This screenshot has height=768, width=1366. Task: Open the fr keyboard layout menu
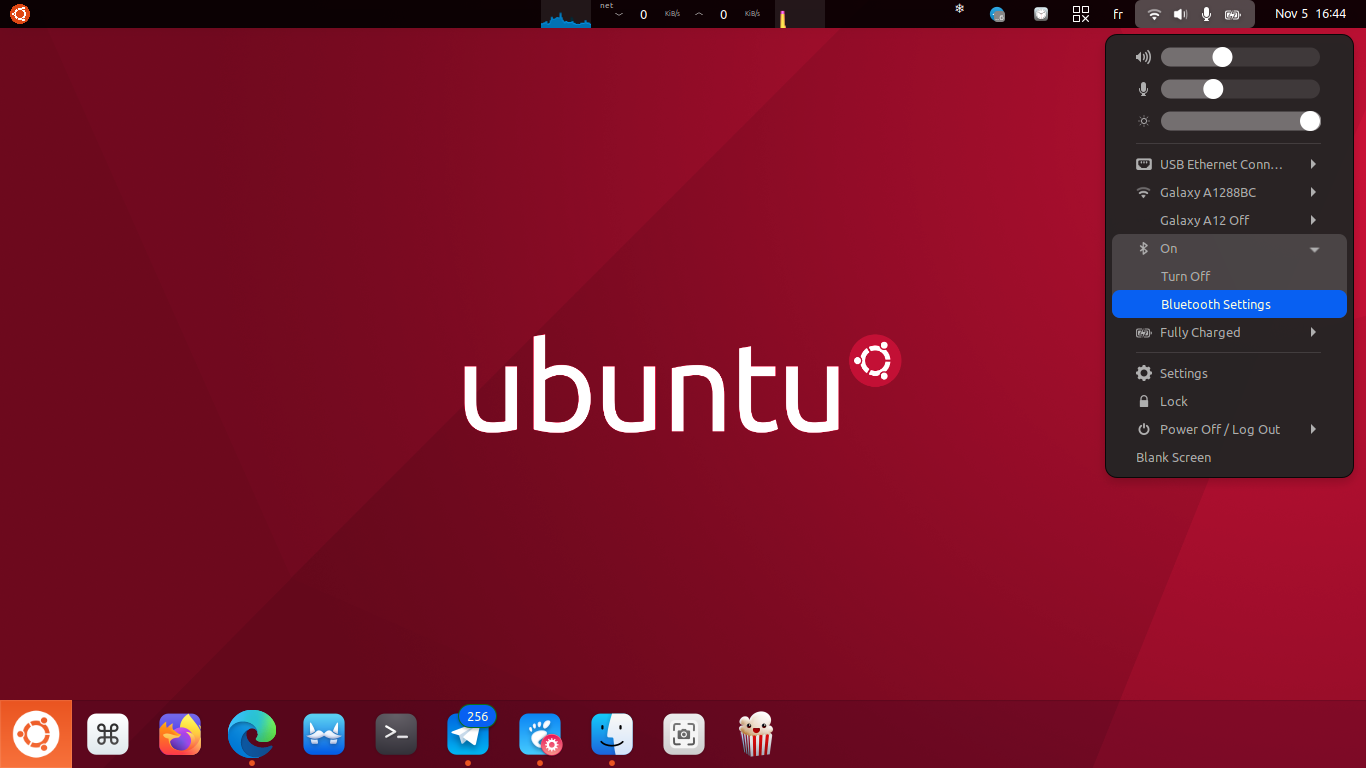coord(1118,14)
